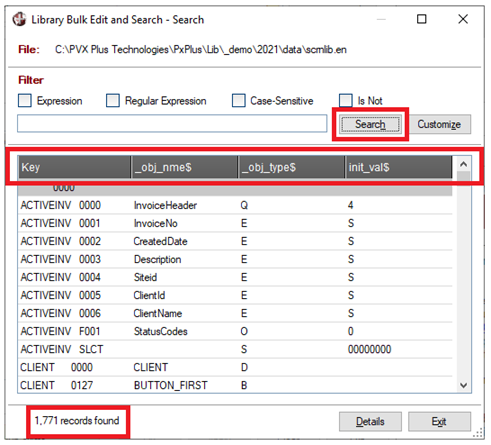
Task: Click the application icon in title bar
Action: coord(19,19)
